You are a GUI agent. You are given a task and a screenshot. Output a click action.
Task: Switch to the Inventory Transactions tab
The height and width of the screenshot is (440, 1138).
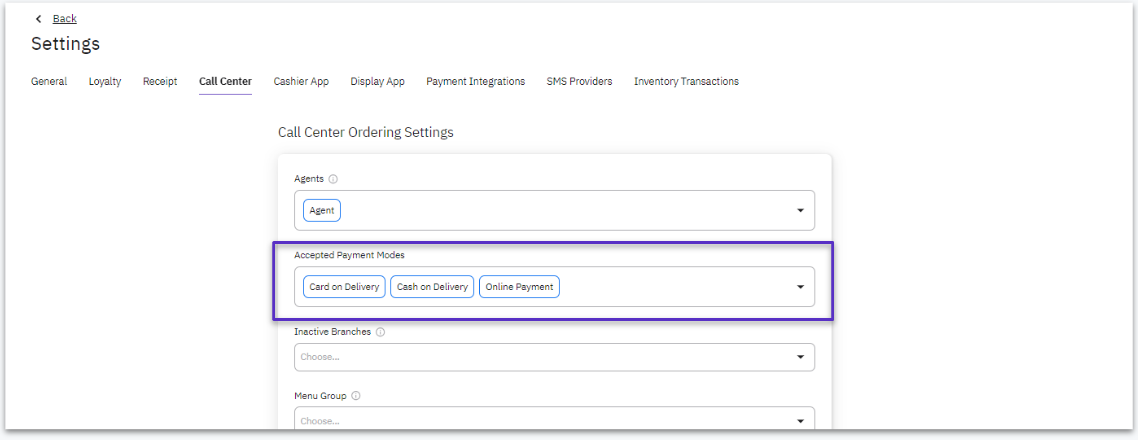coord(687,81)
